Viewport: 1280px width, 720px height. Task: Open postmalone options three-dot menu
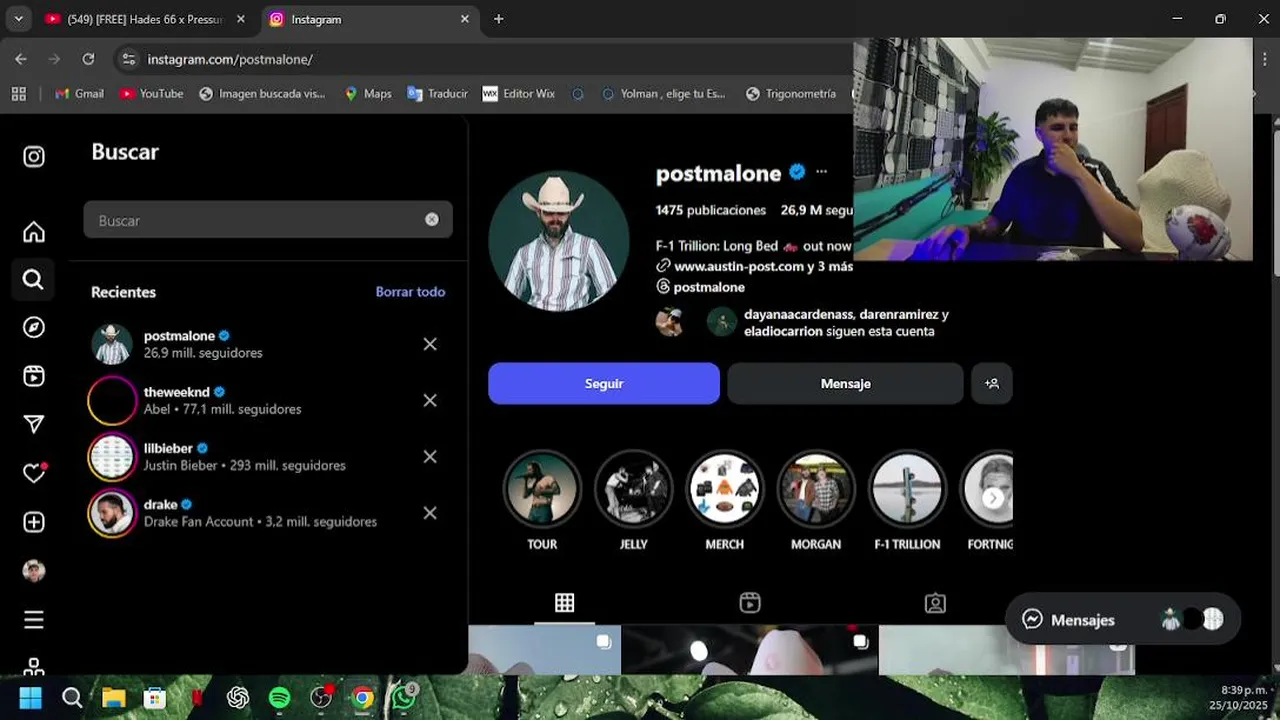tap(821, 172)
